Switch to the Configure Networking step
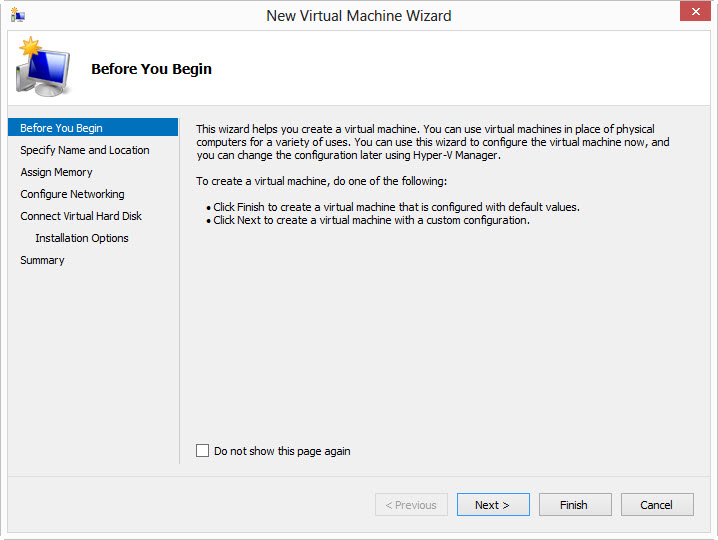 pyautogui.click(x=72, y=194)
